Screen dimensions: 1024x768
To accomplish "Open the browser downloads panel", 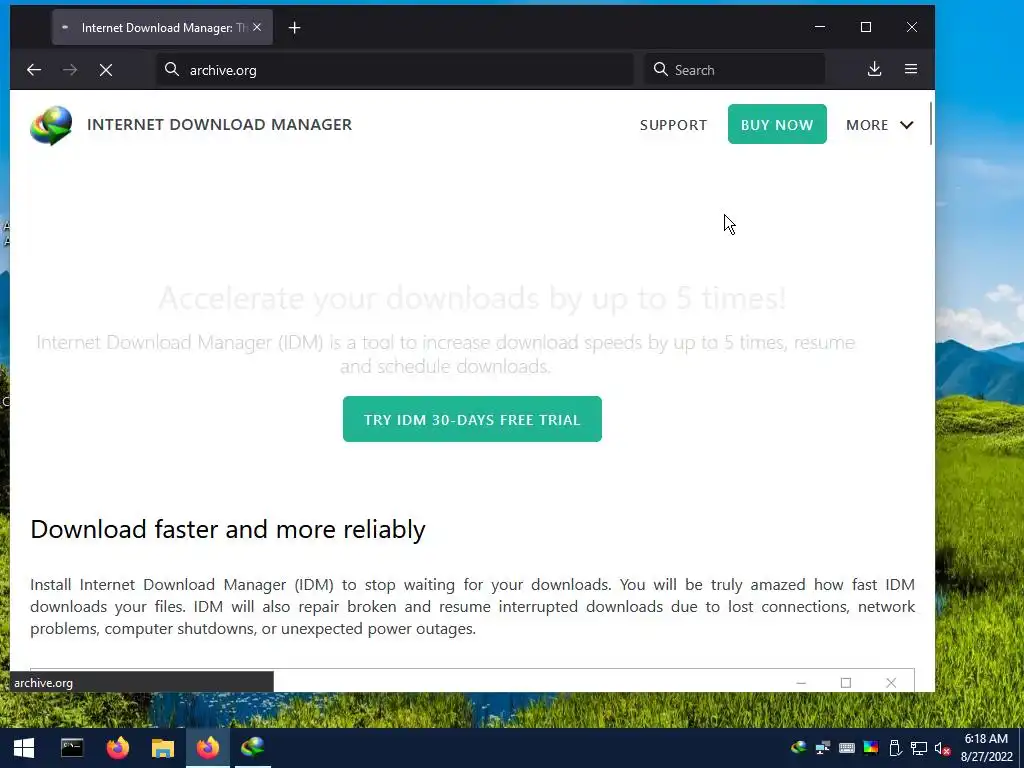I will [x=874, y=69].
